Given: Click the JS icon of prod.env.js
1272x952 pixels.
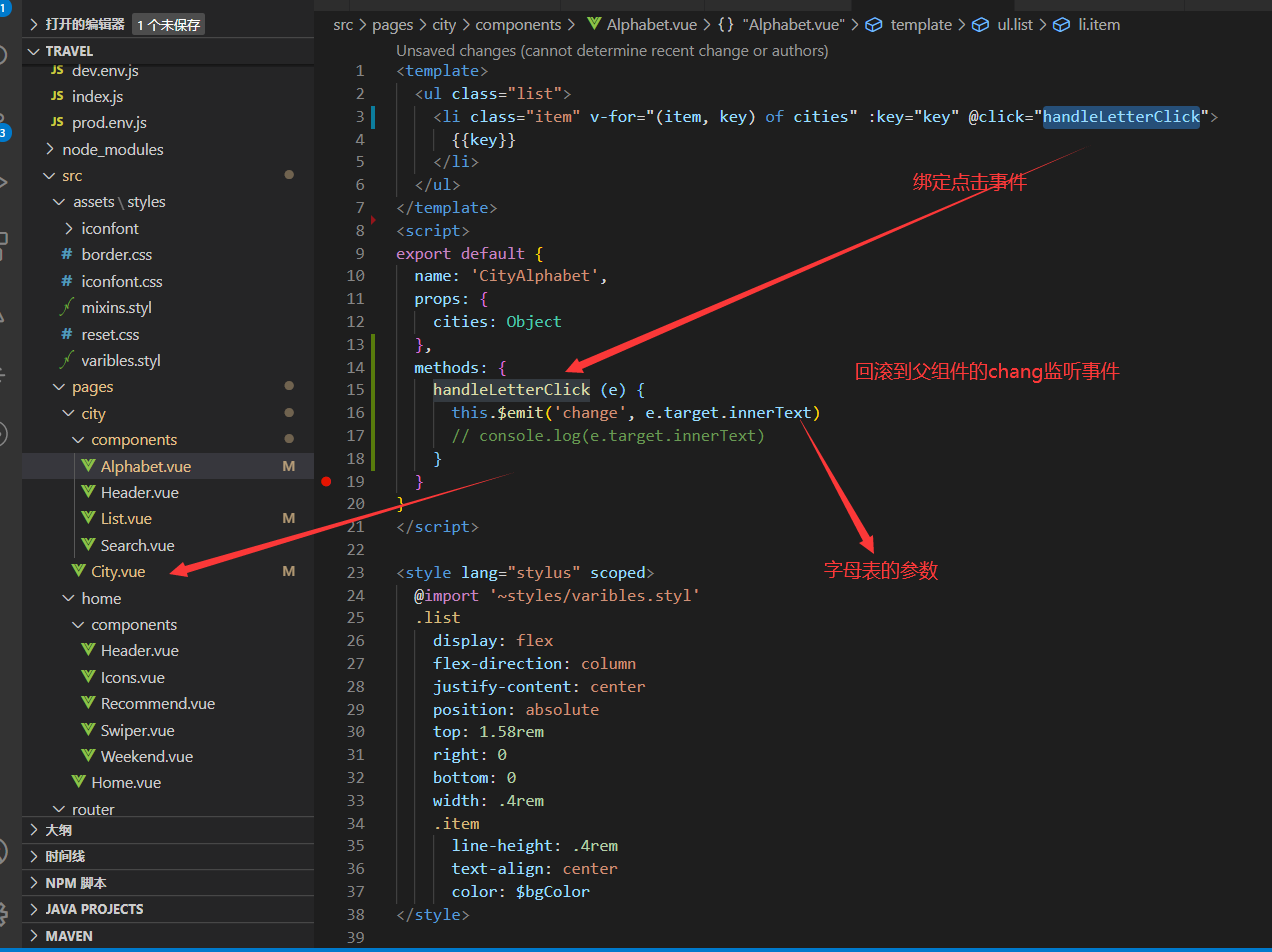Looking at the screenshot, I should (56, 123).
